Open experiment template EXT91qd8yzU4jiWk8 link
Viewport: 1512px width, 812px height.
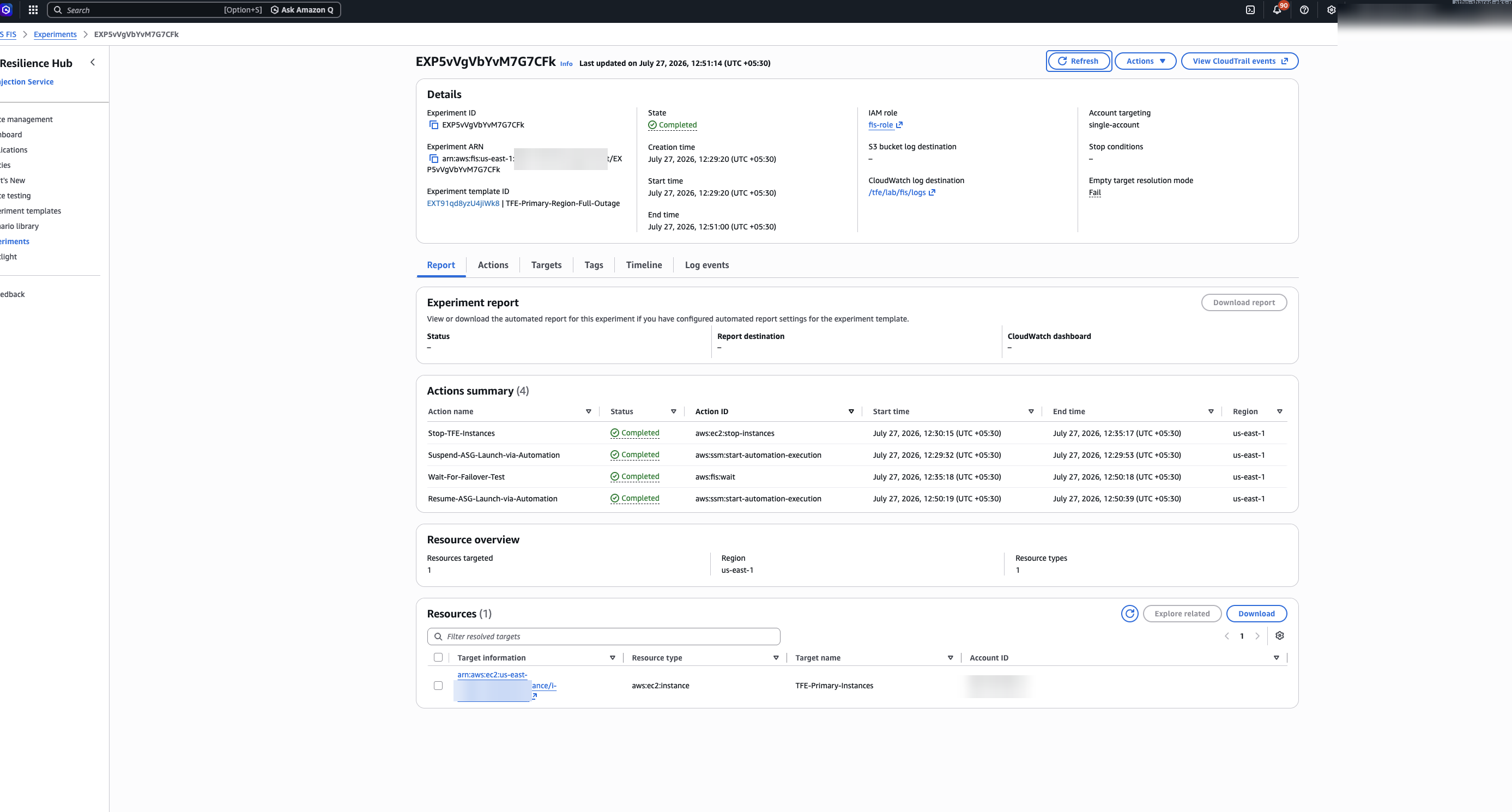[463, 204]
